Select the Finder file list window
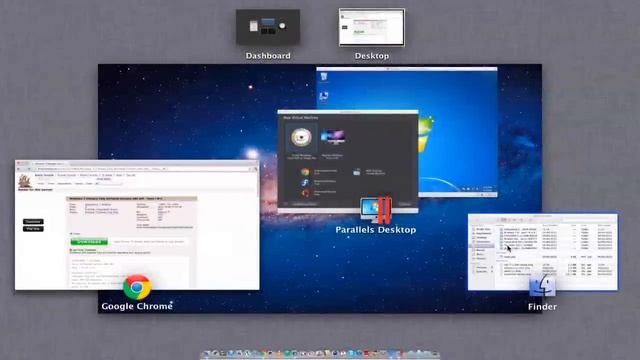This screenshot has height=360, width=640. pyautogui.click(x=542, y=252)
